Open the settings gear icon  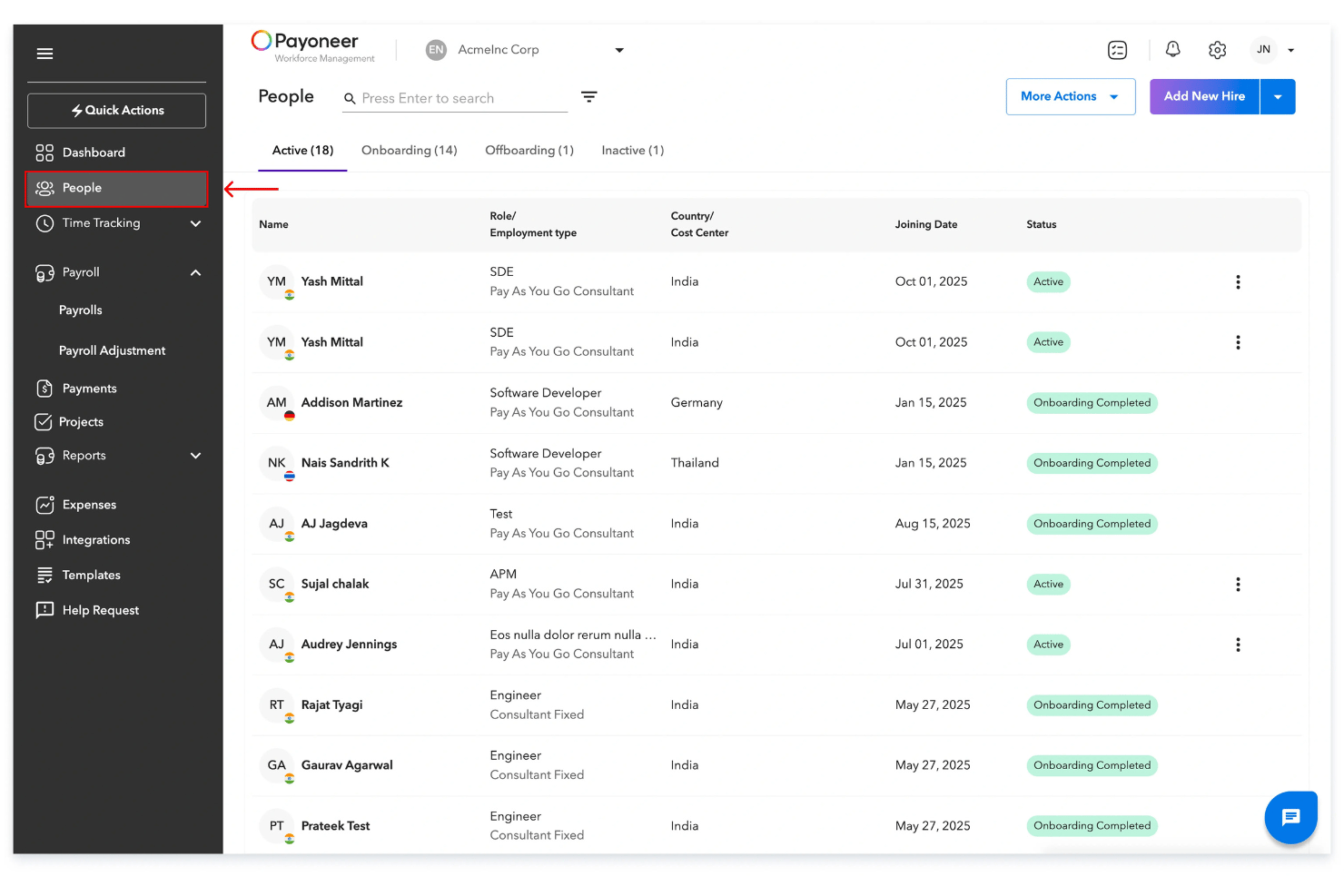[x=1218, y=50]
